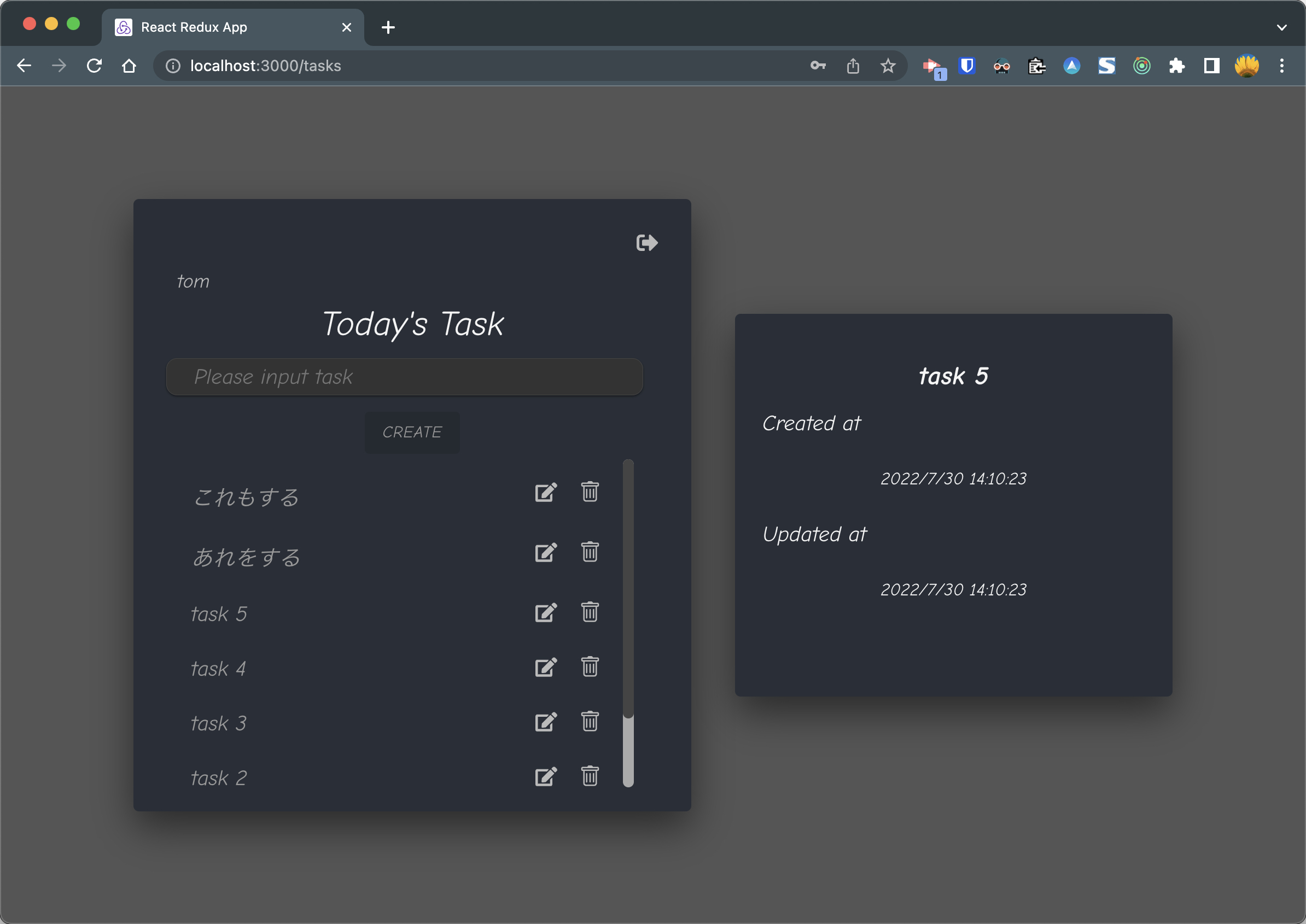This screenshot has width=1306, height=924.
Task: Open a new browser tab
Action: pyautogui.click(x=388, y=27)
